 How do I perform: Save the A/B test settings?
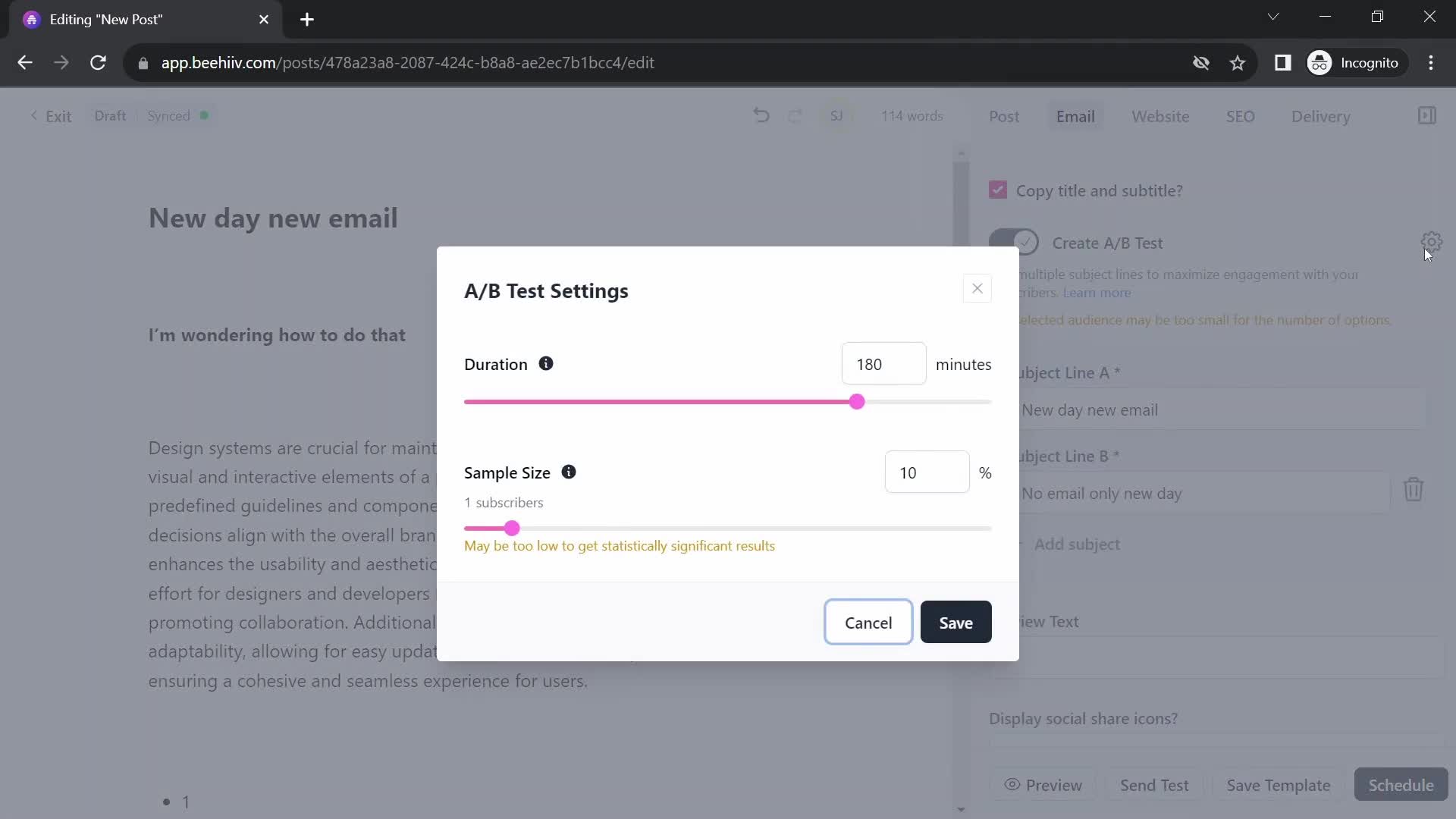[x=955, y=623]
